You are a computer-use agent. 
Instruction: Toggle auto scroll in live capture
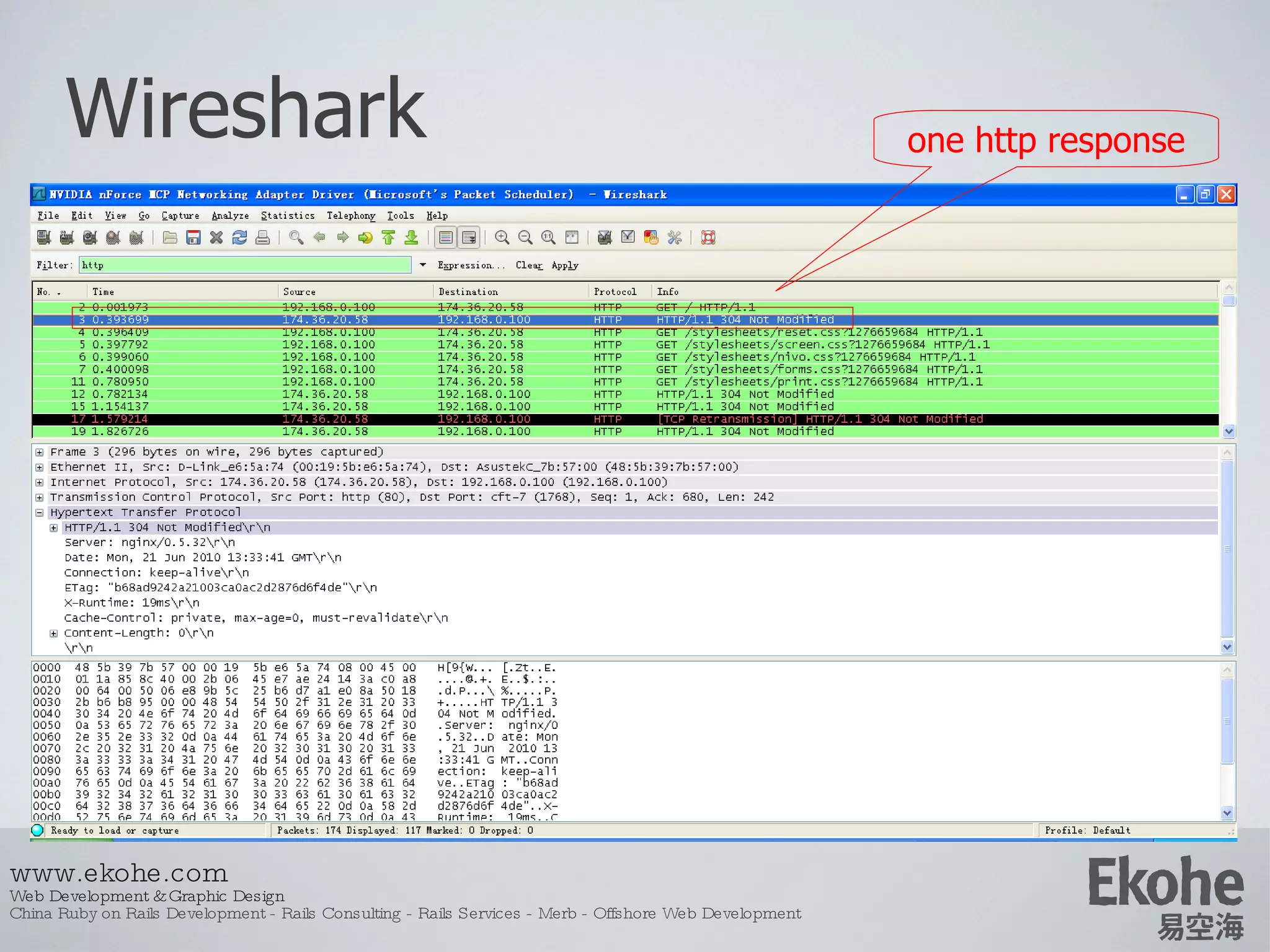pos(469,237)
